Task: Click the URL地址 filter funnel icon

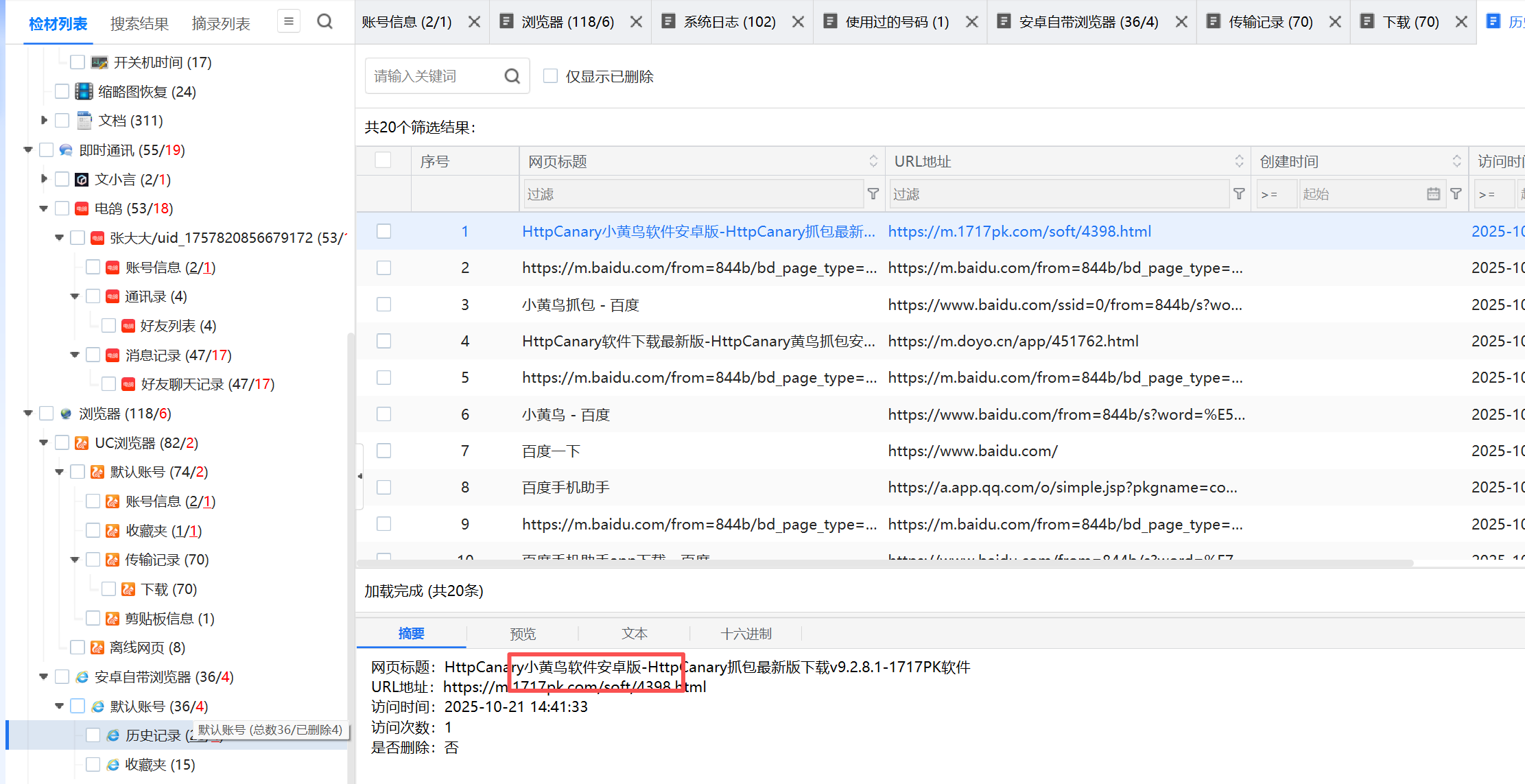Action: [1239, 194]
